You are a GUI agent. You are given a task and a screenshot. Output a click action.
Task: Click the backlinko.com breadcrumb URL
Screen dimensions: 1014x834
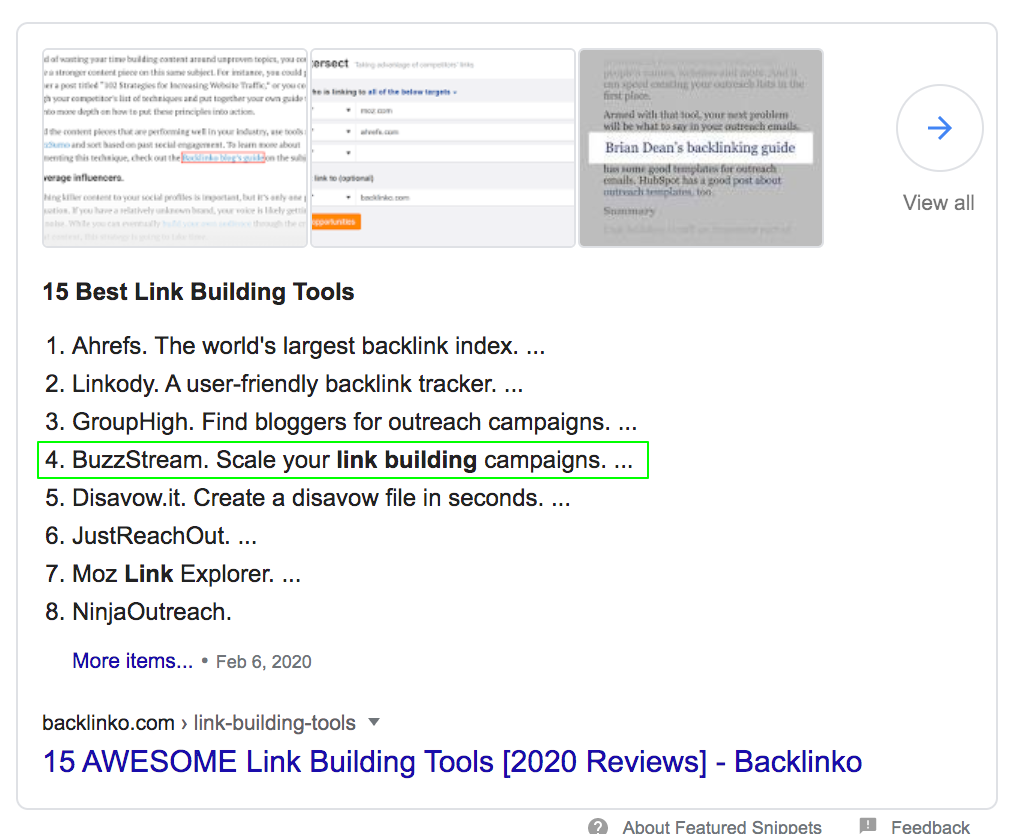(109, 722)
